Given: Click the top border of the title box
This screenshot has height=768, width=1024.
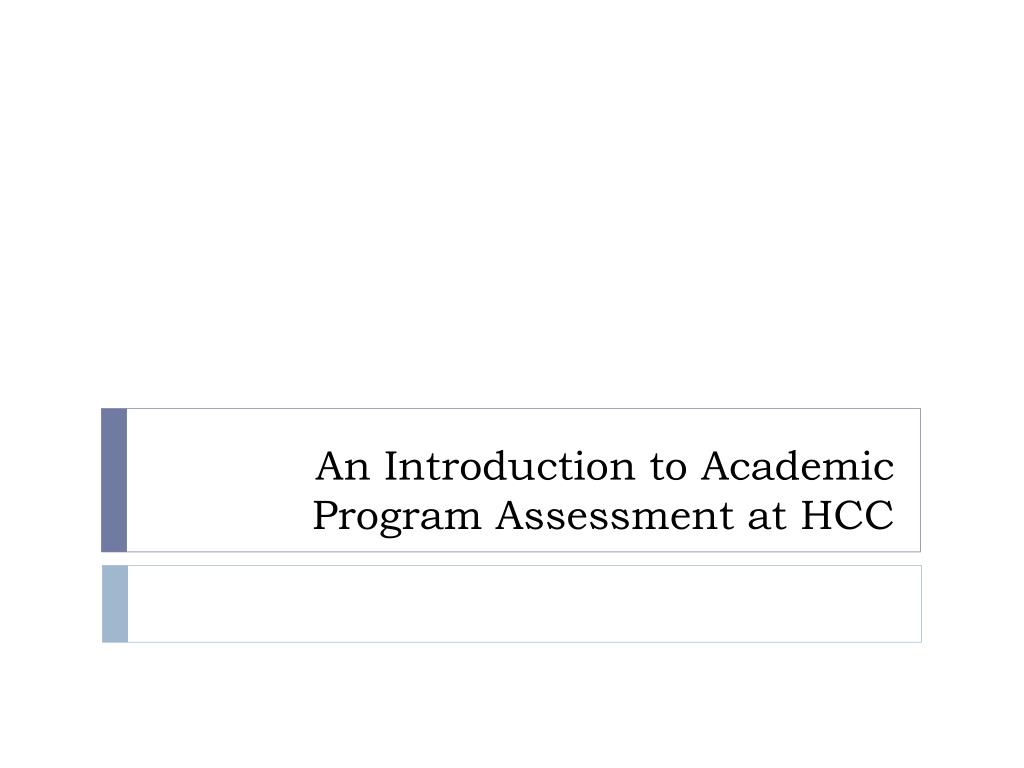Looking at the screenshot, I should pos(524,409).
